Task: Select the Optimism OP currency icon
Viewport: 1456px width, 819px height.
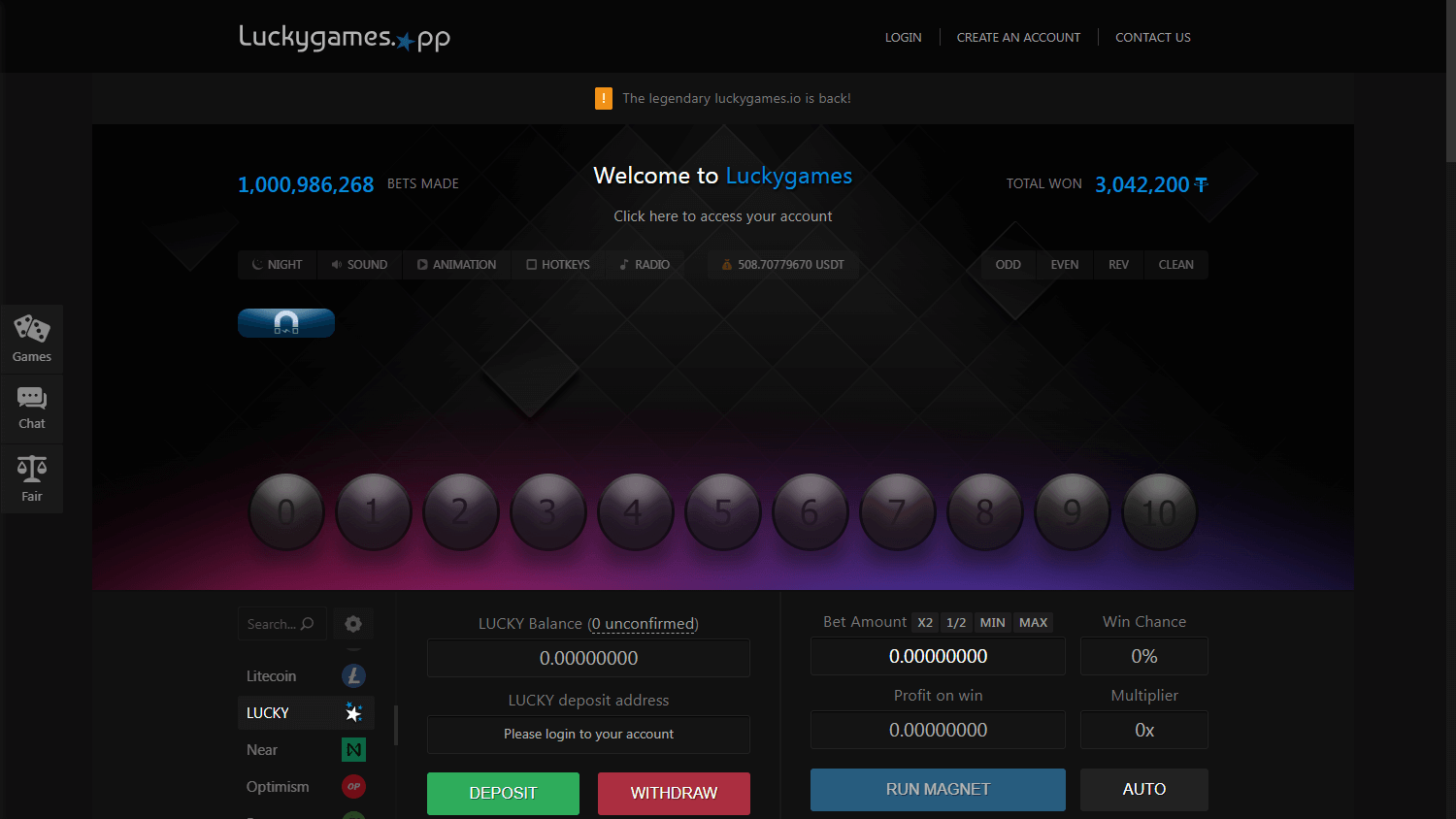Action: point(353,786)
